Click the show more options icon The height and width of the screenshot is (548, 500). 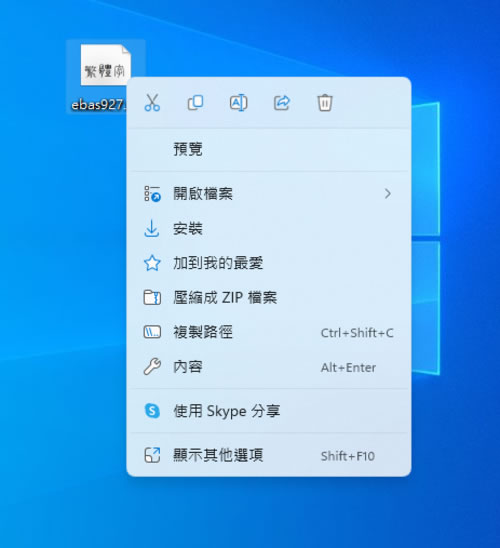(152, 455)
